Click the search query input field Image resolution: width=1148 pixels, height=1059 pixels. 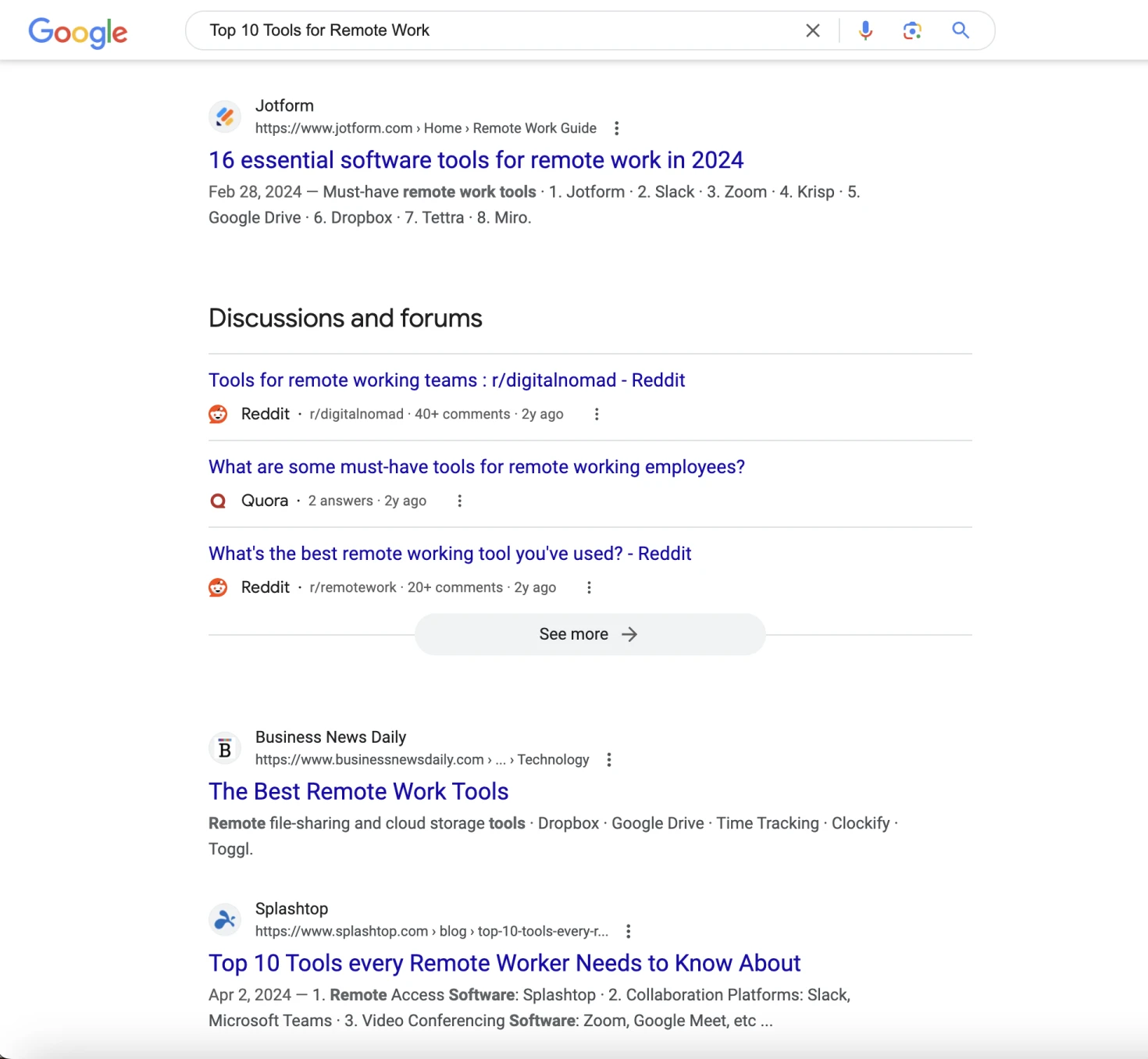click(500, 30)
